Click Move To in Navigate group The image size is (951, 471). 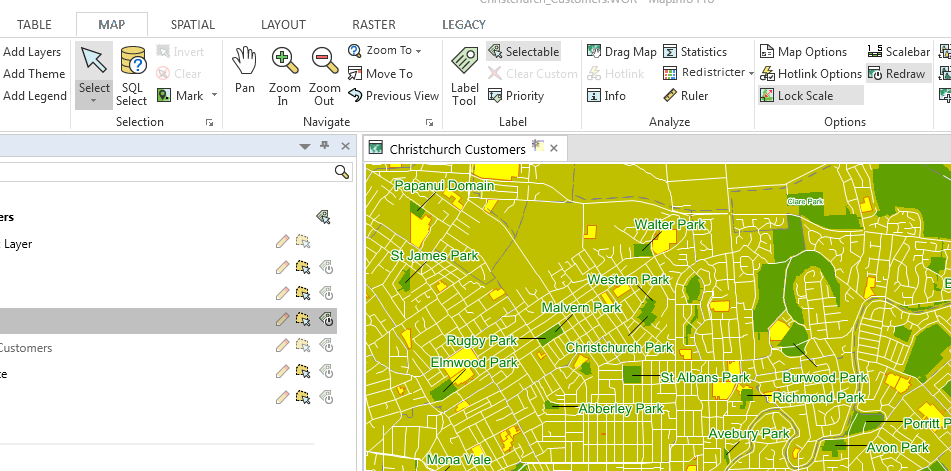(380, 74)
